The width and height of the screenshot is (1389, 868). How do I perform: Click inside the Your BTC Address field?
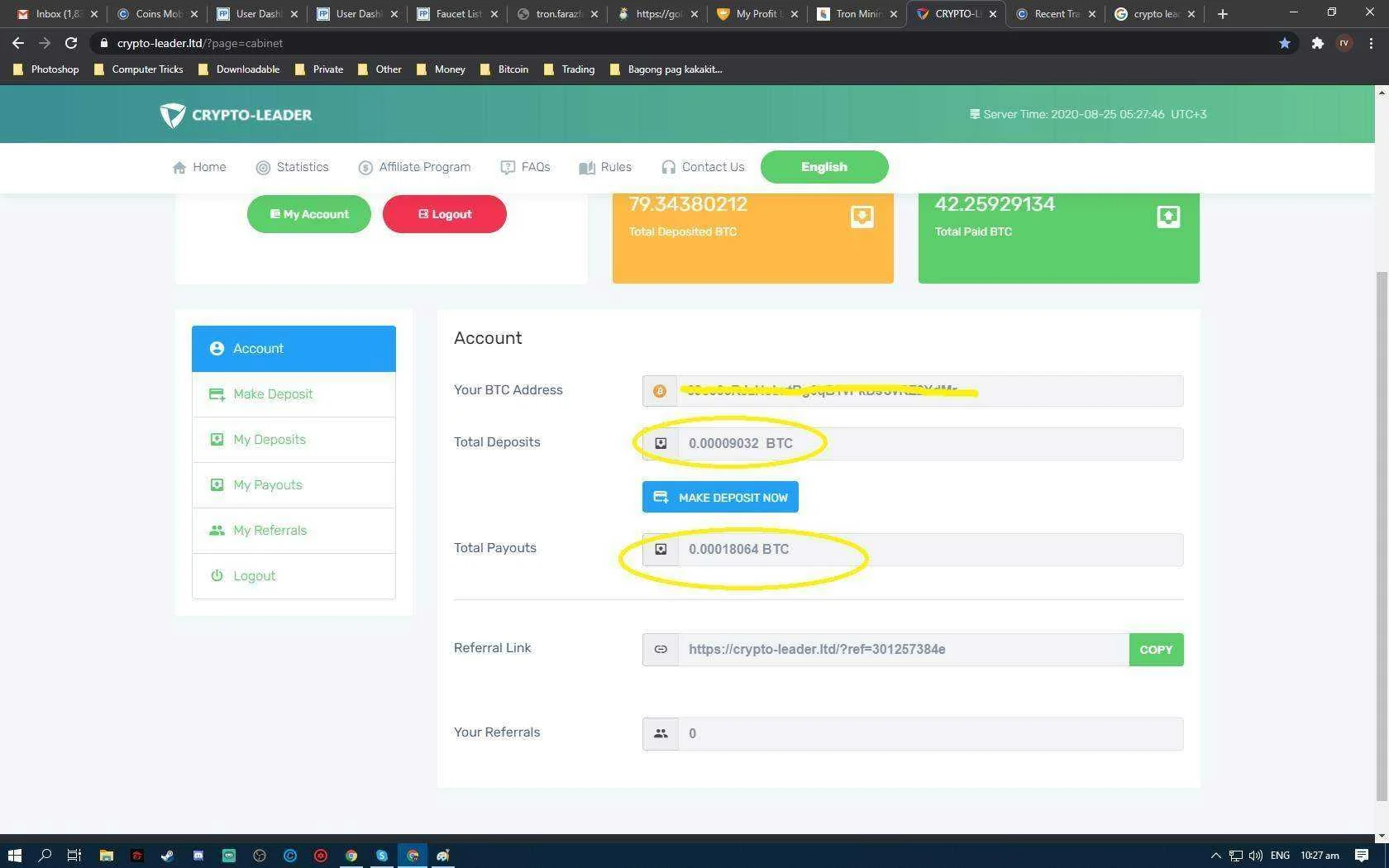point(930,391)
